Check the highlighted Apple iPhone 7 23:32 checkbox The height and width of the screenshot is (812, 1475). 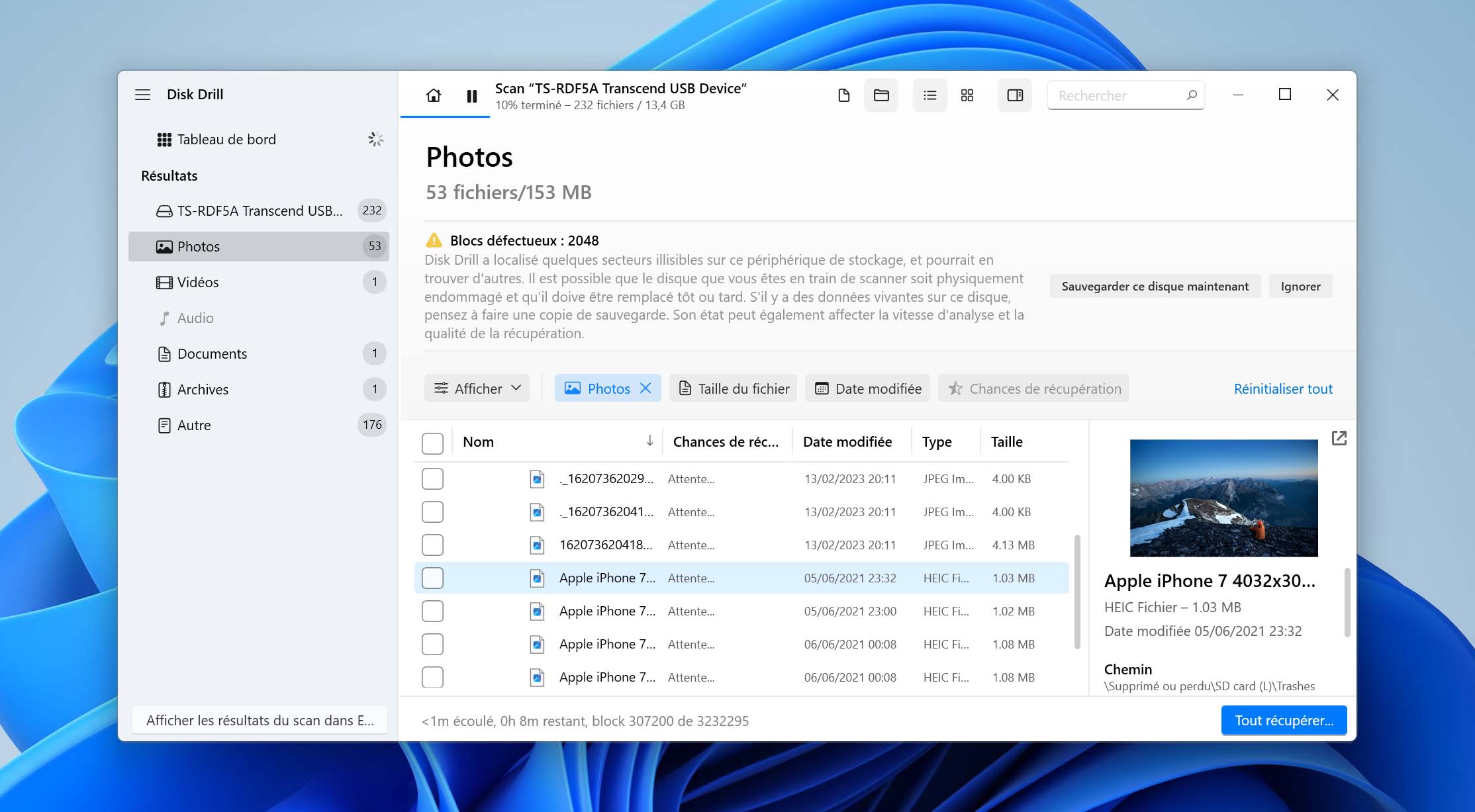click(432, 578)
